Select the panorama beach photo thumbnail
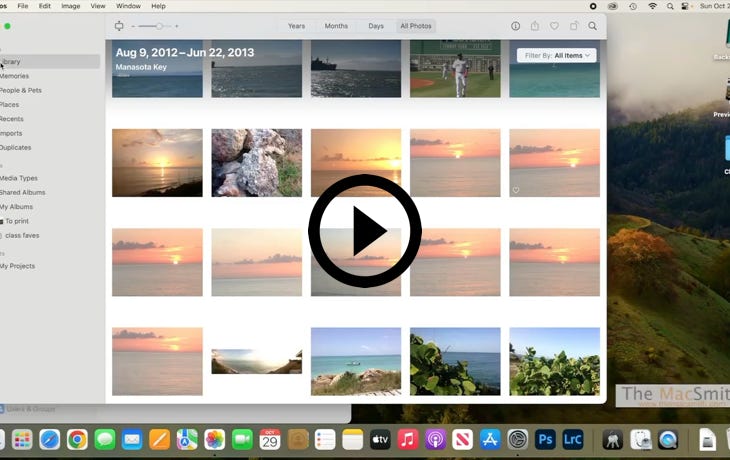 click(257, 361)
